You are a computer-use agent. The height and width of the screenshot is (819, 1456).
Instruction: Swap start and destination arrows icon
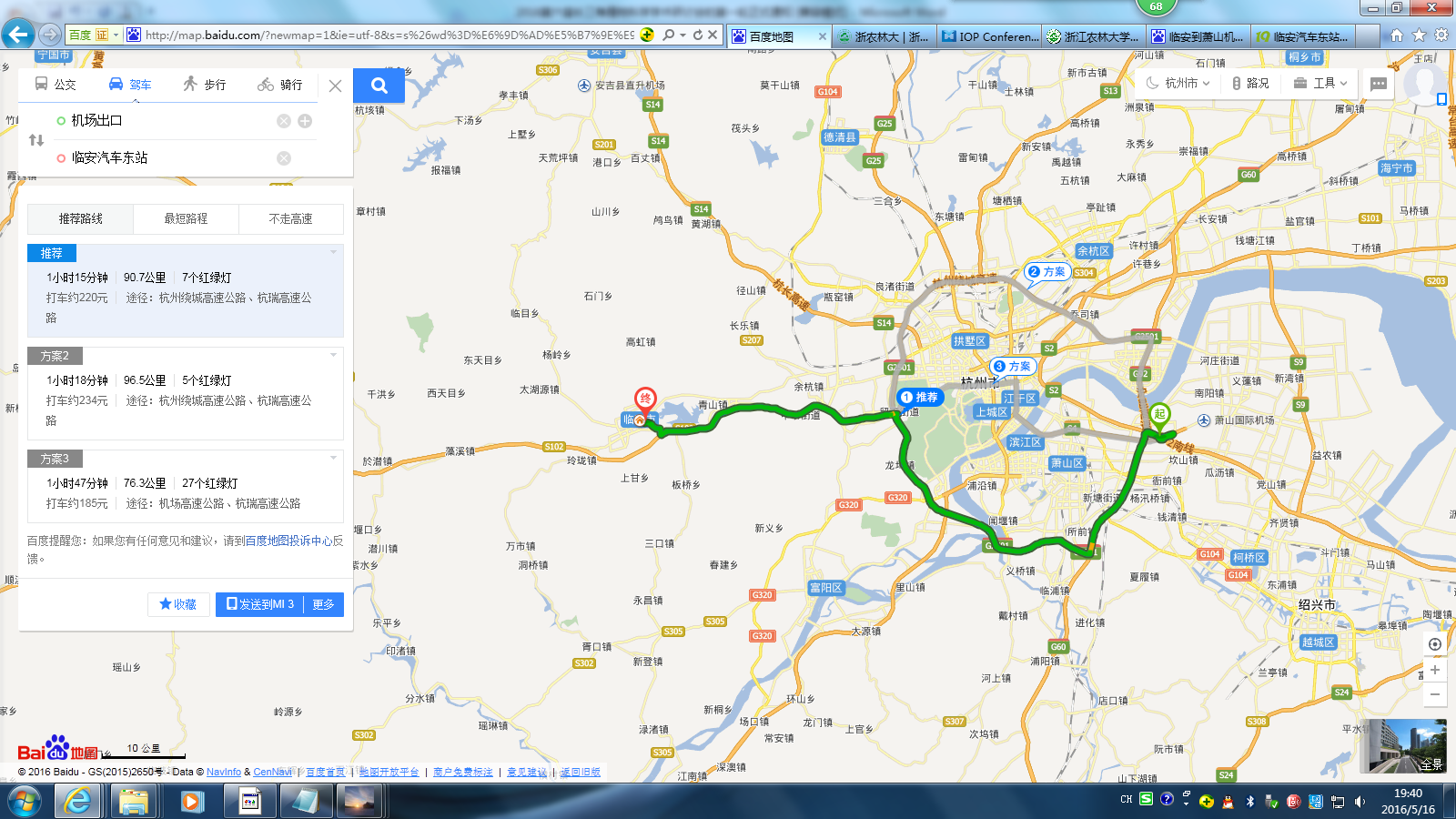[x=36, y=140]
